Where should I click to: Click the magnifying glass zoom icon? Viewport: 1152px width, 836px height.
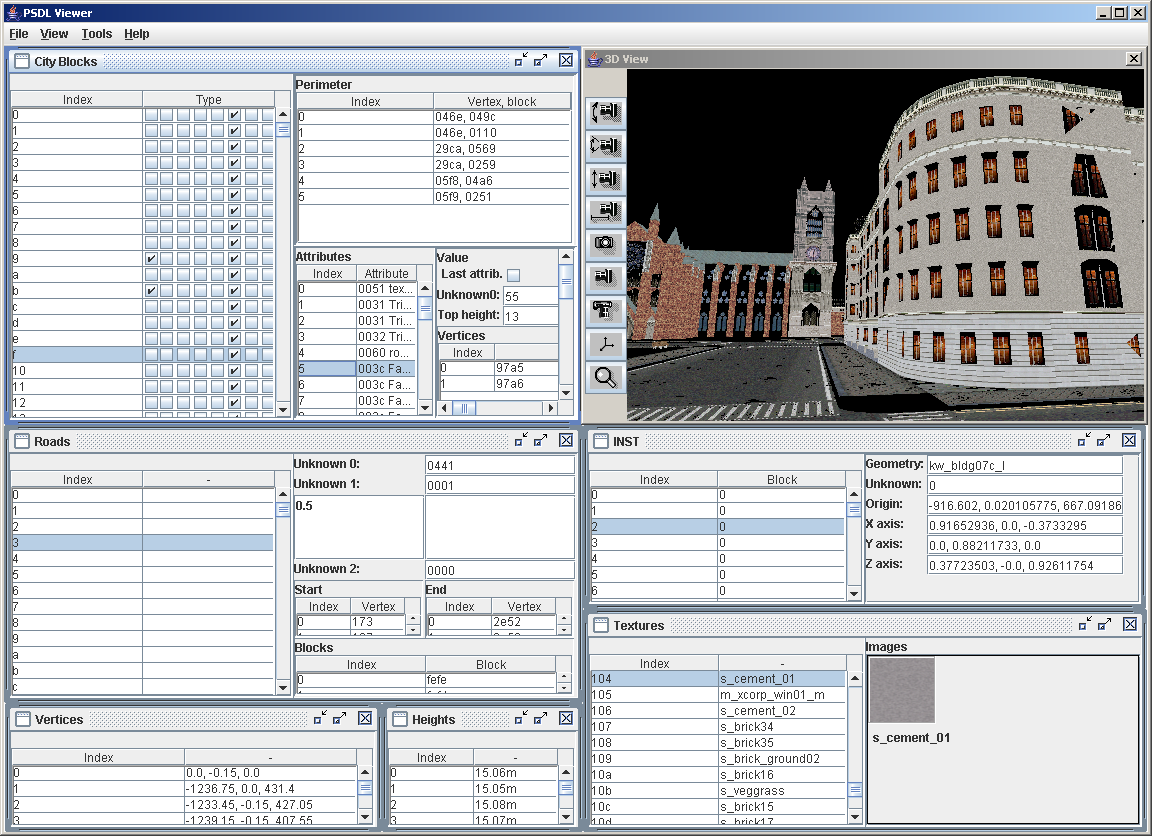[606, 377]
